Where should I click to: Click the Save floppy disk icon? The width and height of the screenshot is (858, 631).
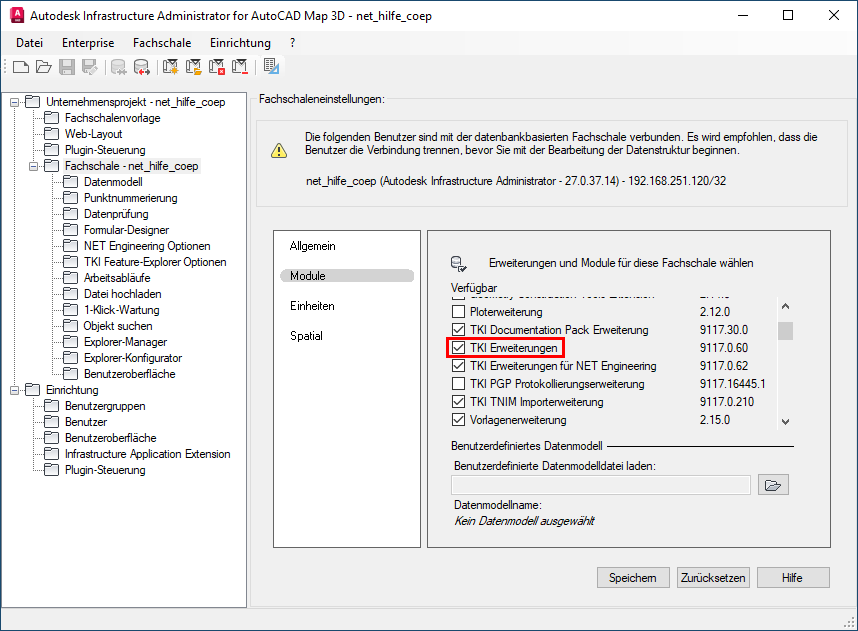(x=67, y=67)
